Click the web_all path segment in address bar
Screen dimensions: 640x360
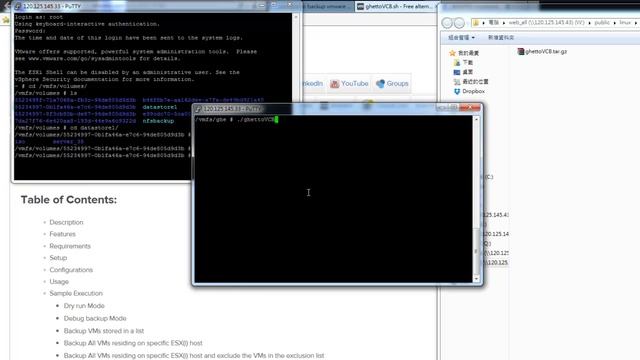coord(546,23)
